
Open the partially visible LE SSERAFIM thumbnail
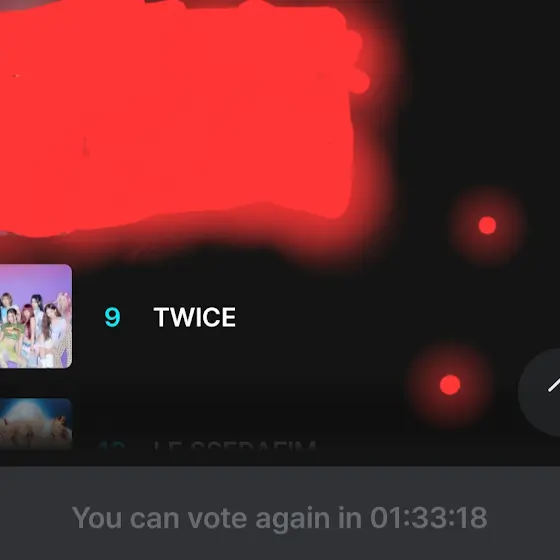click(36, 423)
